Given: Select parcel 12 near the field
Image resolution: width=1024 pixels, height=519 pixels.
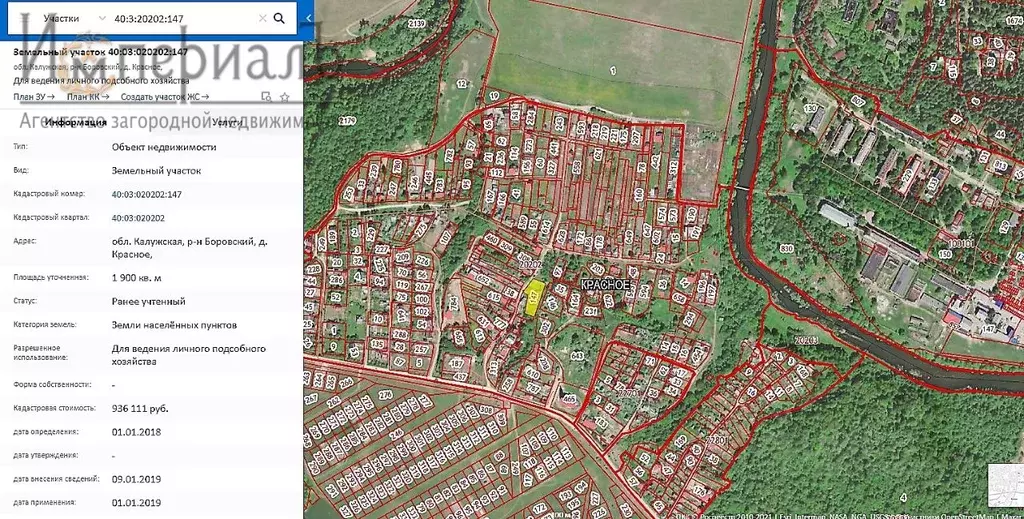Looking at the screenshot, I should point(461,85).
